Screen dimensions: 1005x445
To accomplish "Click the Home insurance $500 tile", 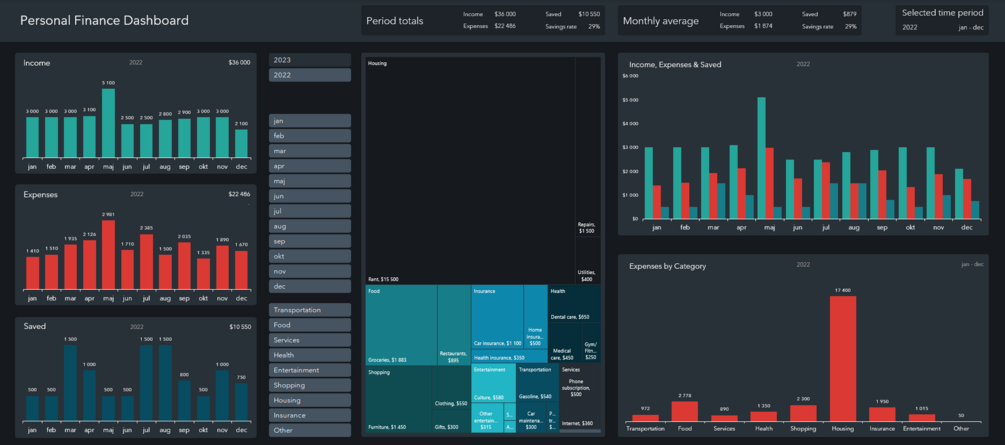I will (535, 317).
